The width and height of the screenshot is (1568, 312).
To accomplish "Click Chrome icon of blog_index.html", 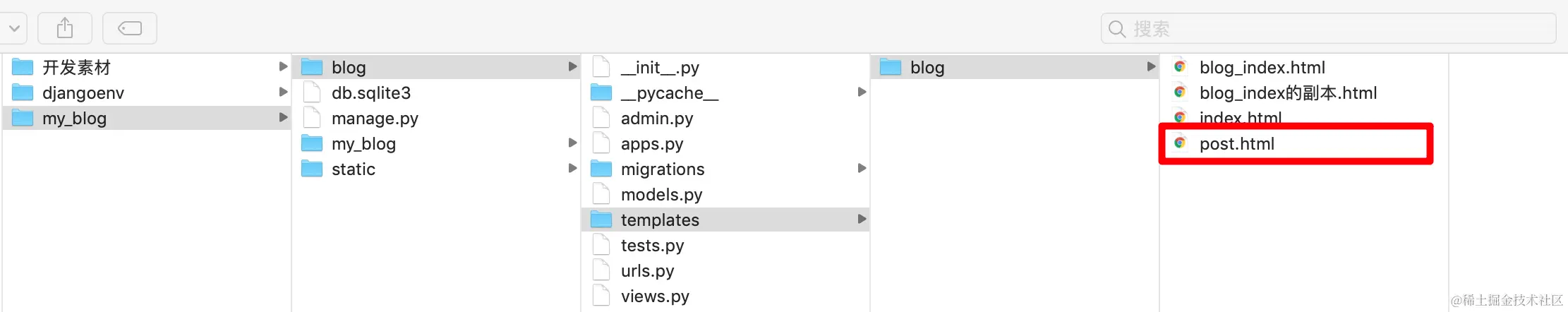I will [x=1180, y=67].
